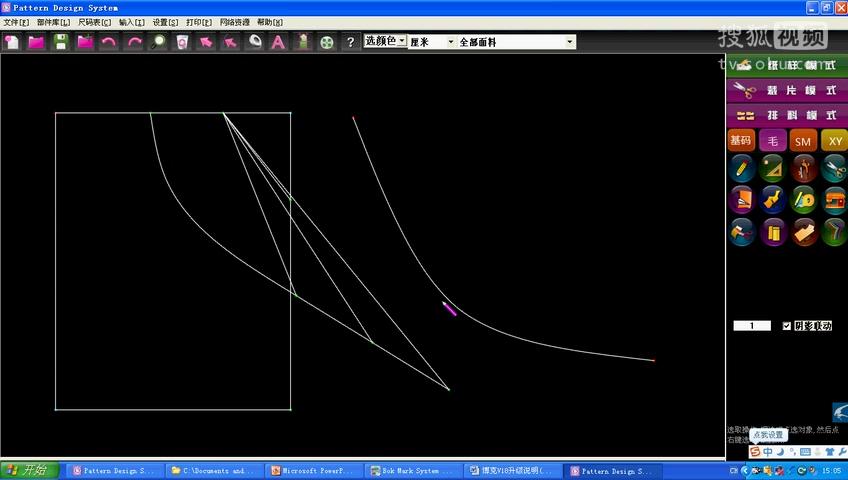Select the measuring tape tool
848x480 pixels.
pos(804,200)
